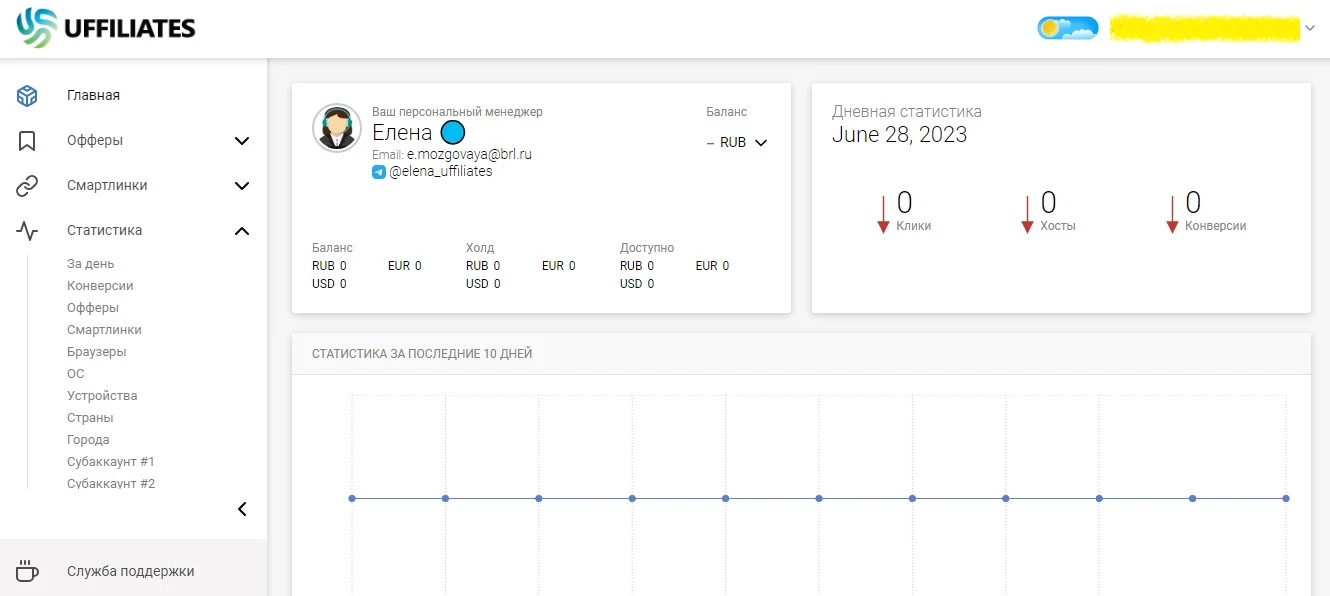Click the Офферы bookmark icon
This screenshot has height=596, width=1330.
coord(27,141)
